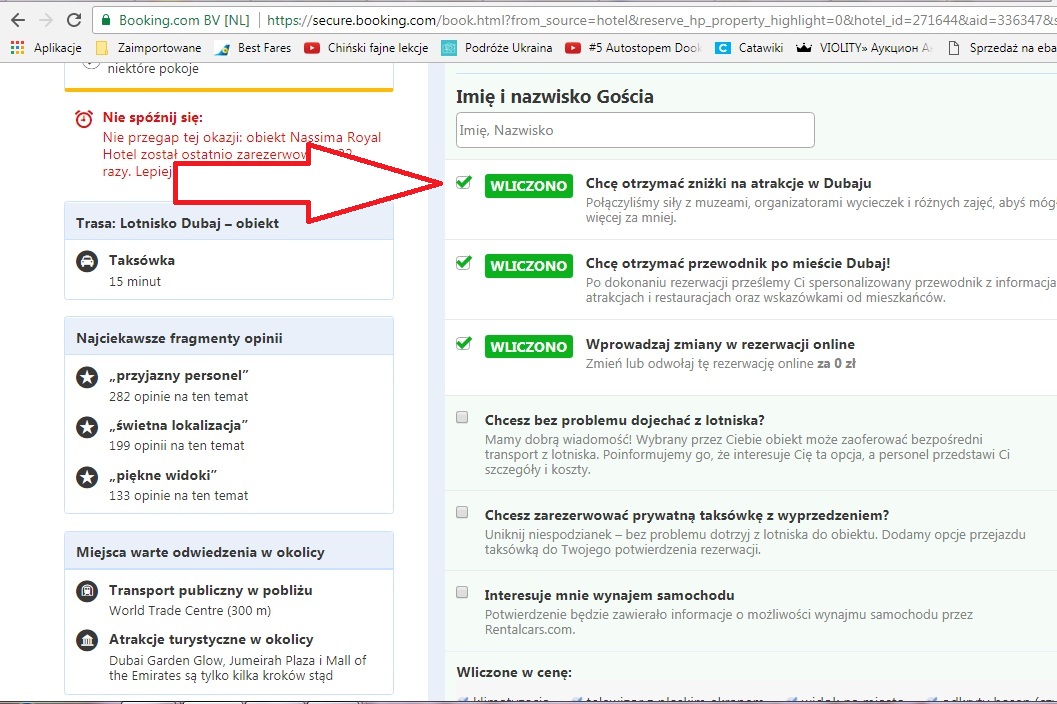
Task: Click the transit icon by Transport publiczny w pobliżu
Action: [x=87, y=591]
